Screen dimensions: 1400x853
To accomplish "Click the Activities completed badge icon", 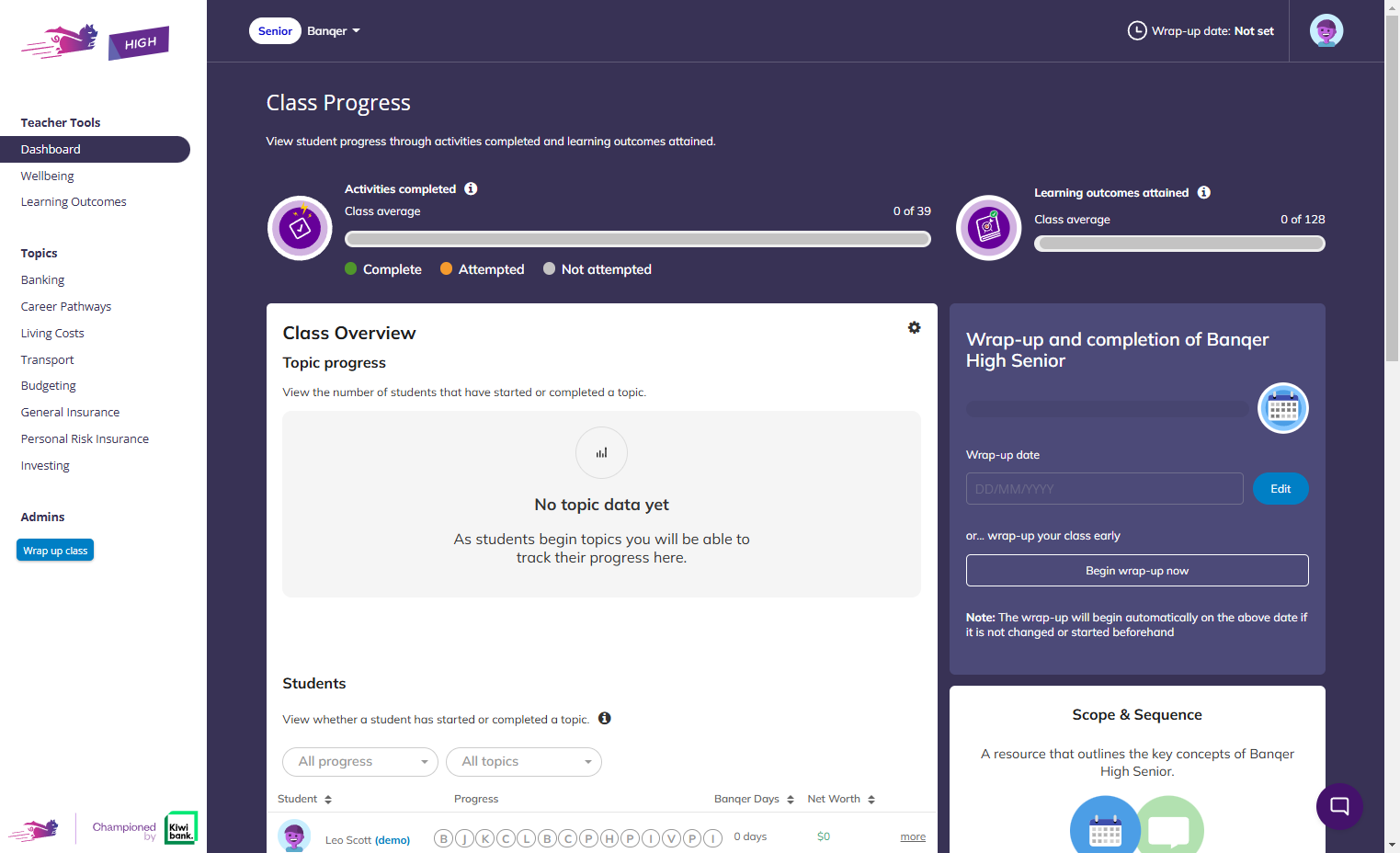I will pos(300,228).
